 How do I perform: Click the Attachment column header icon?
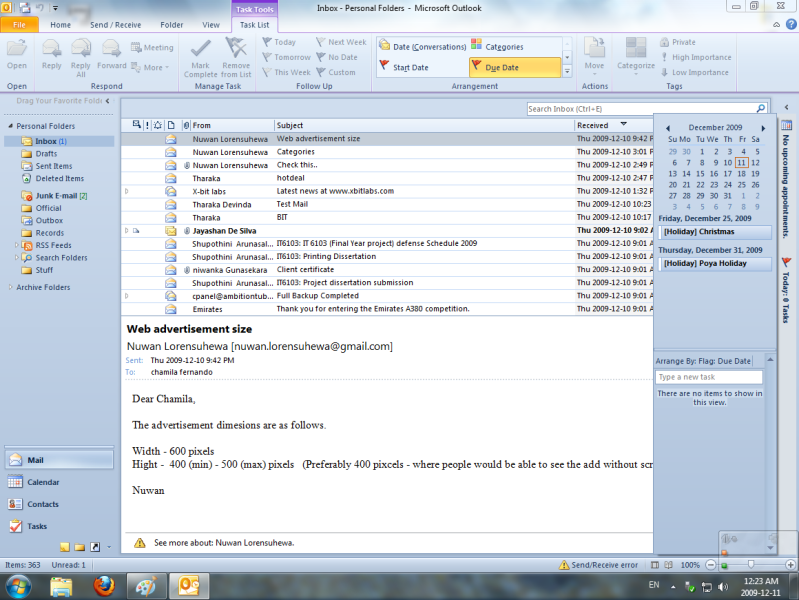(x=186, y=125)
